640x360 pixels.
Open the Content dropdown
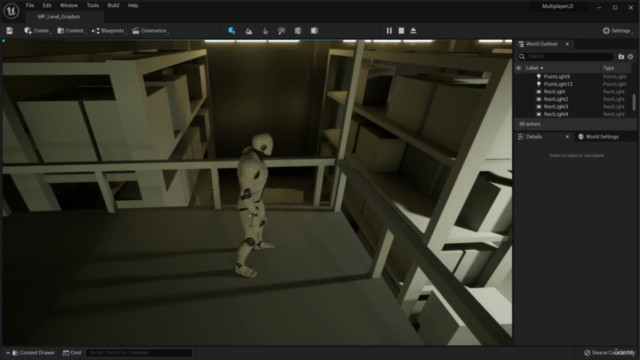click(71, 31)
